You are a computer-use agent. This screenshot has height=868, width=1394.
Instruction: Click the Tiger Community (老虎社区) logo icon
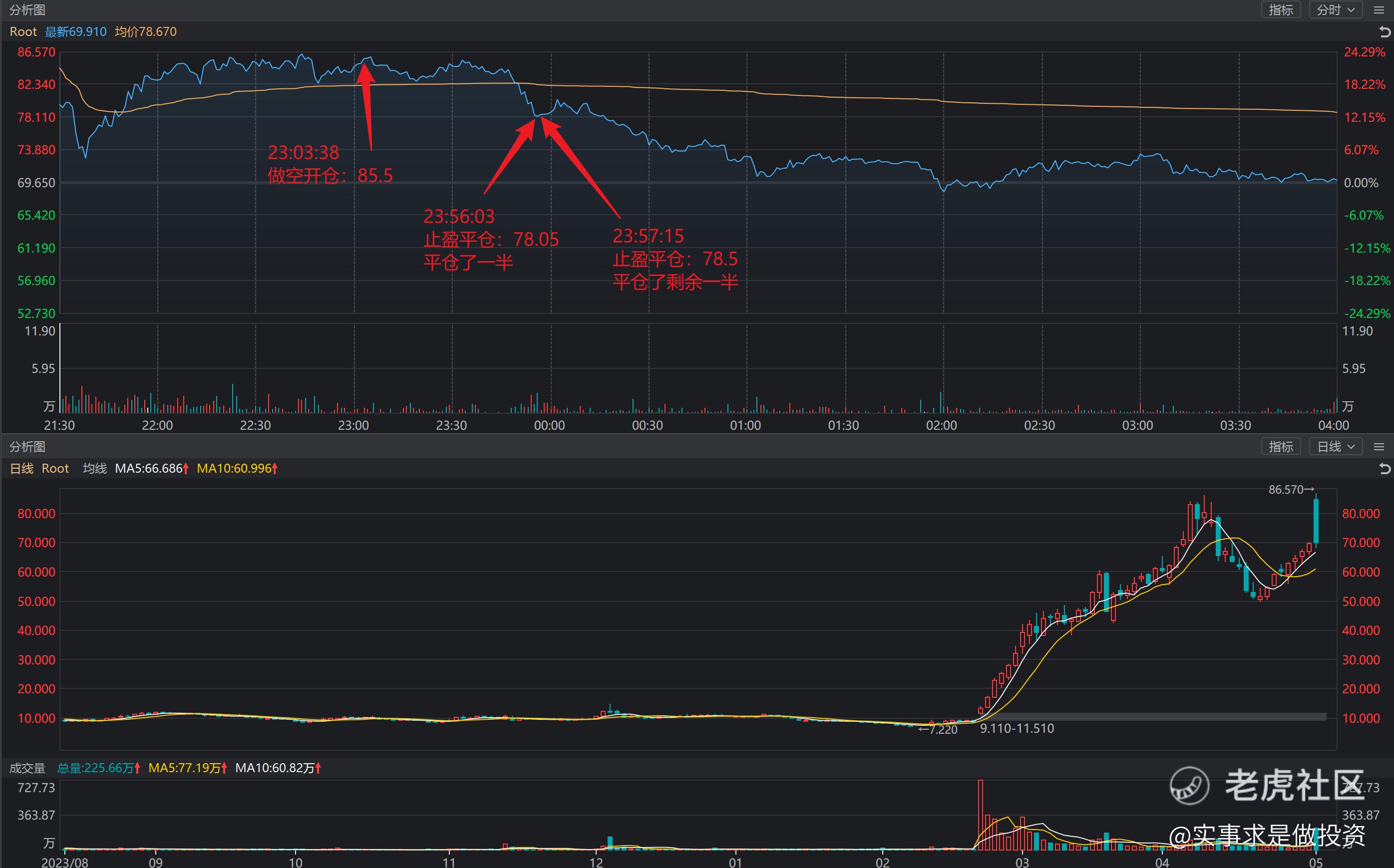coord(1190,785)
